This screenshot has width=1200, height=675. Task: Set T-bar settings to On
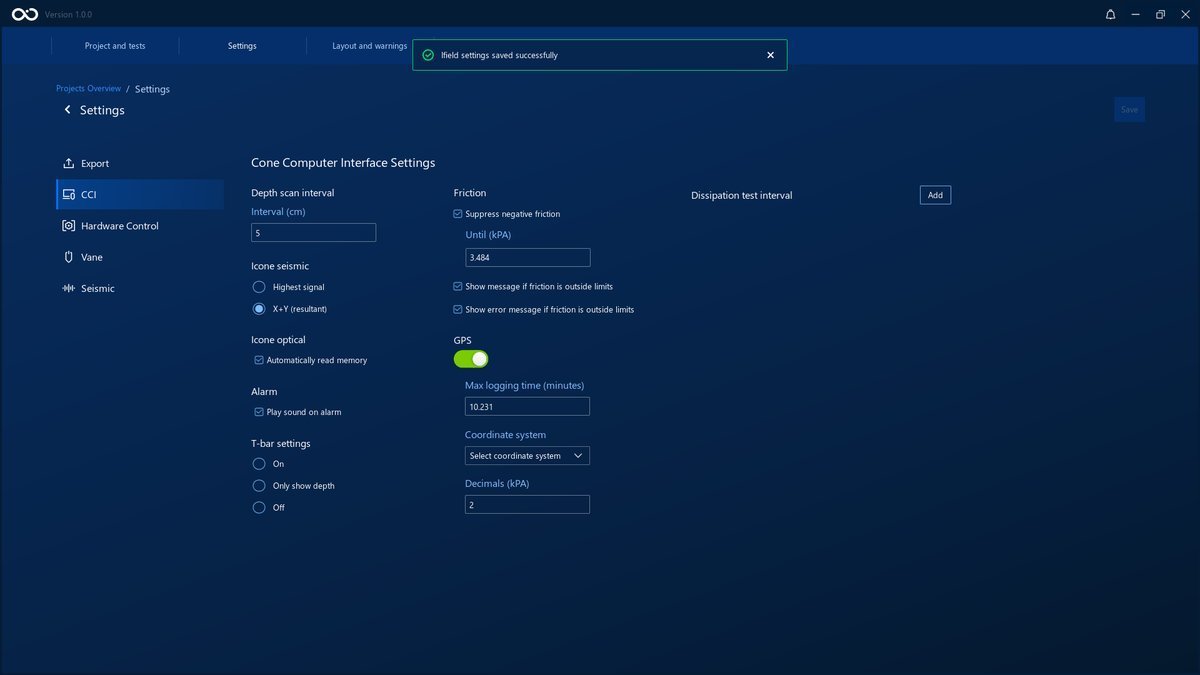259,464
